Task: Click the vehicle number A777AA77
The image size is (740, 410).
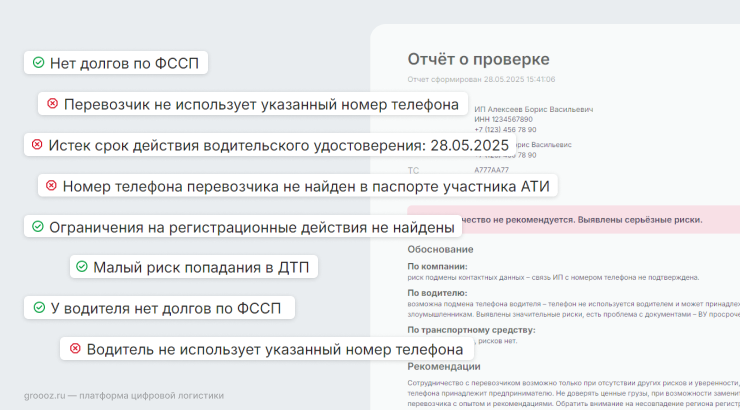Action: tap(491, 170)
